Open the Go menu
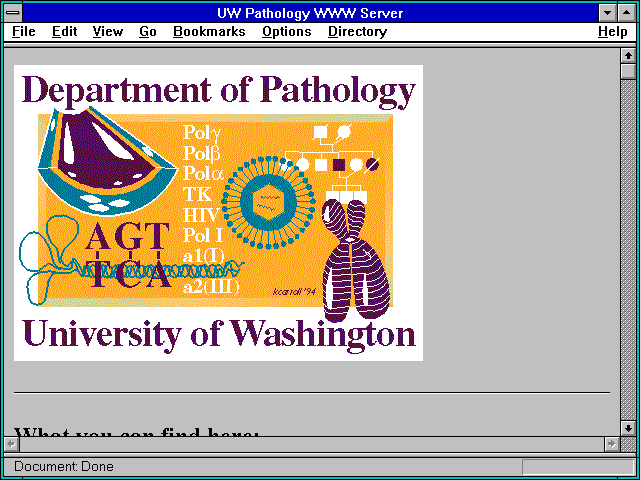 pyautogui.click(x=148, y=32)
